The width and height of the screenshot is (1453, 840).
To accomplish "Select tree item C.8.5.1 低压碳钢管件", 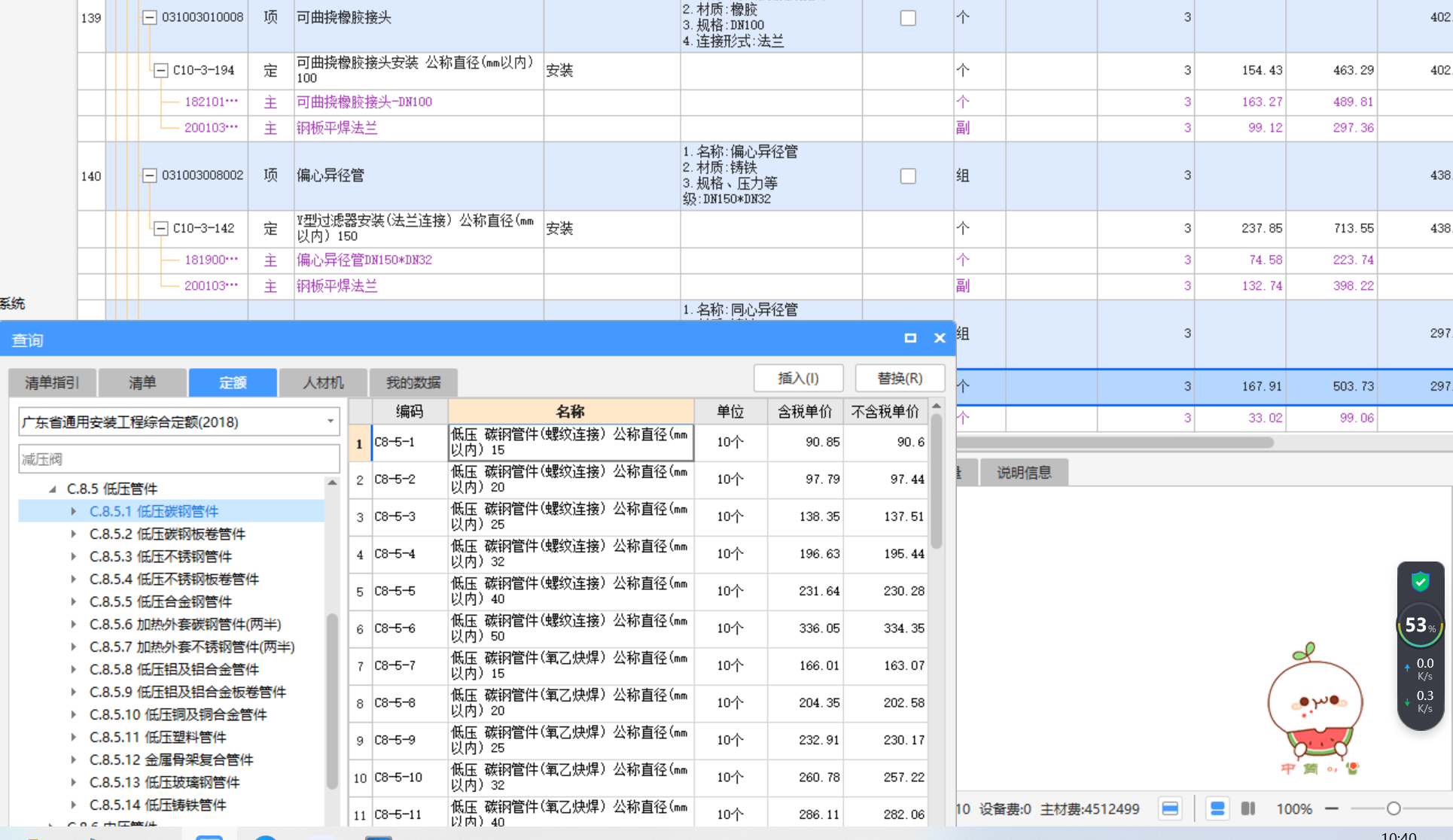I will [x=154, y=511].
